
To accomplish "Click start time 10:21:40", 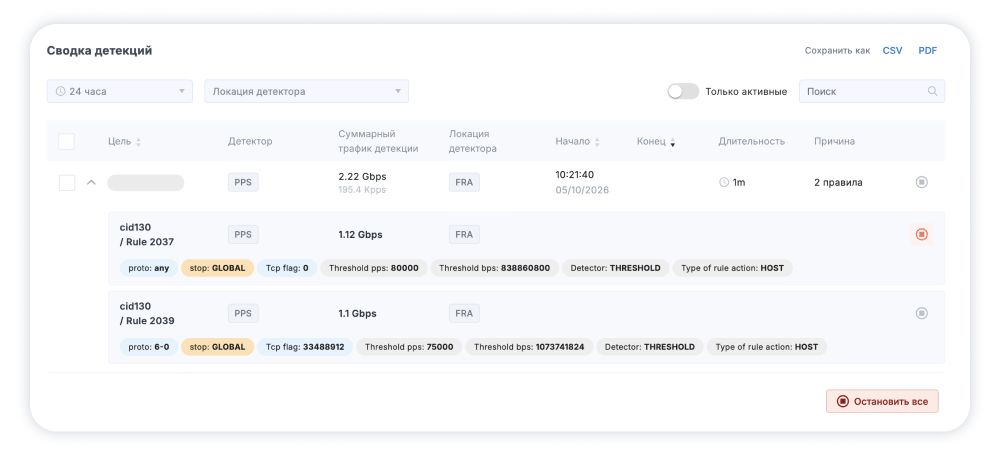I will click(575, 175).
